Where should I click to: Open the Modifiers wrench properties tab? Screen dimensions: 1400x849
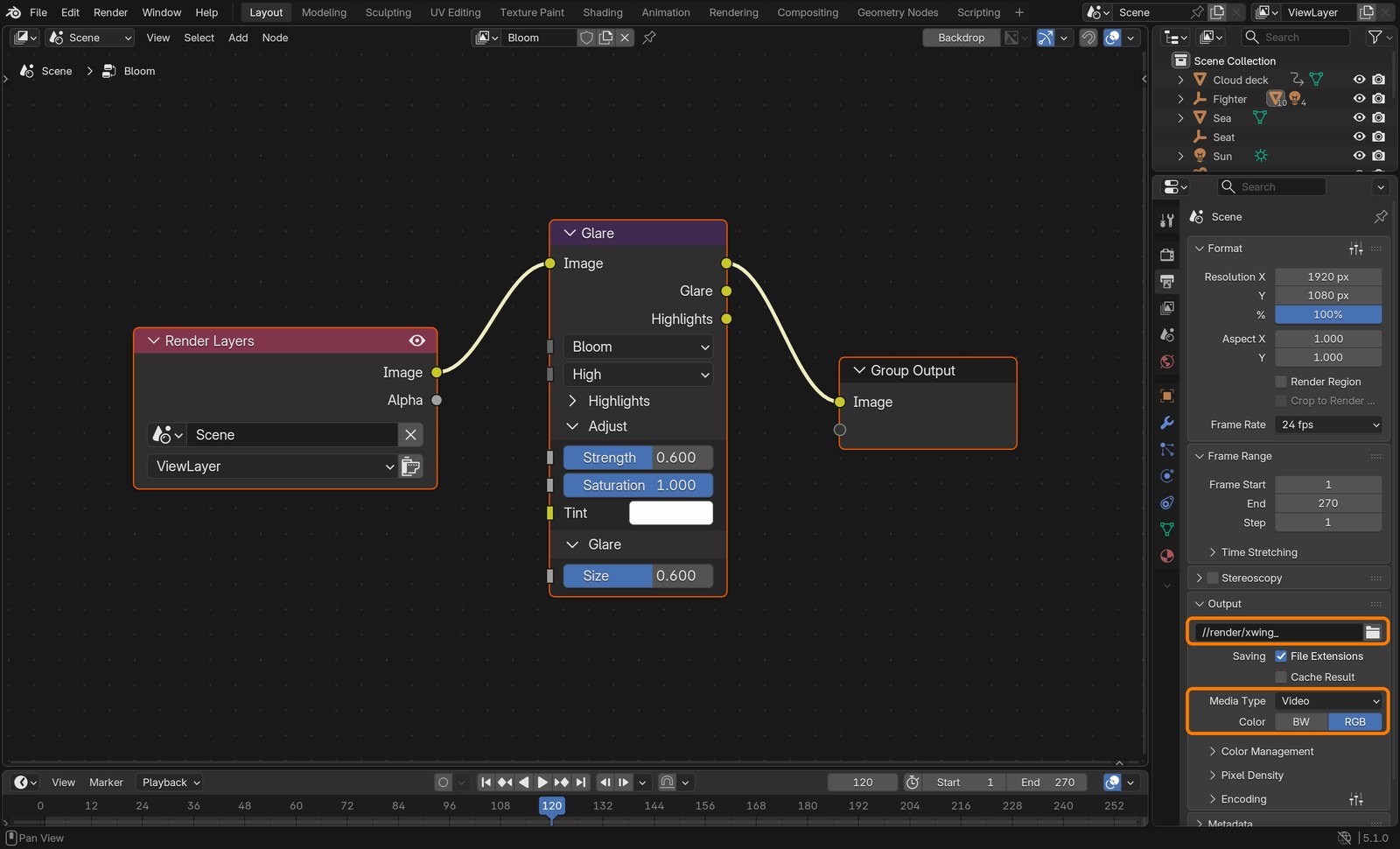[x=1166, y=423]
